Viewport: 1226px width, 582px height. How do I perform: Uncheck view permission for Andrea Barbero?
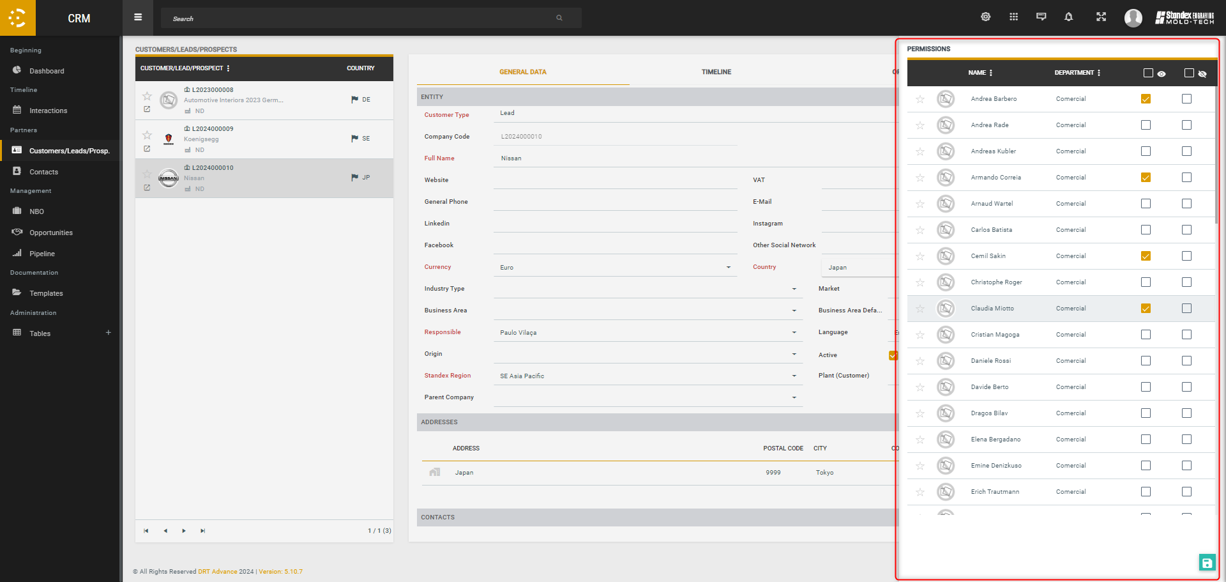[1146, 99]
